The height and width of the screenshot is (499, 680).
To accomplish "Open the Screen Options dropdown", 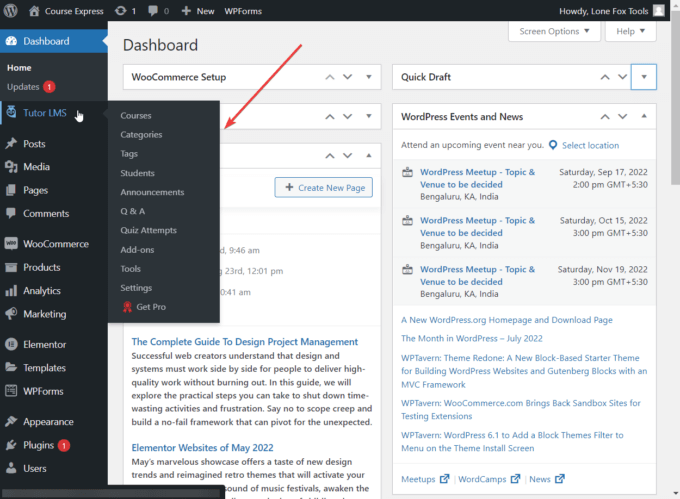I will coord(554,31).
